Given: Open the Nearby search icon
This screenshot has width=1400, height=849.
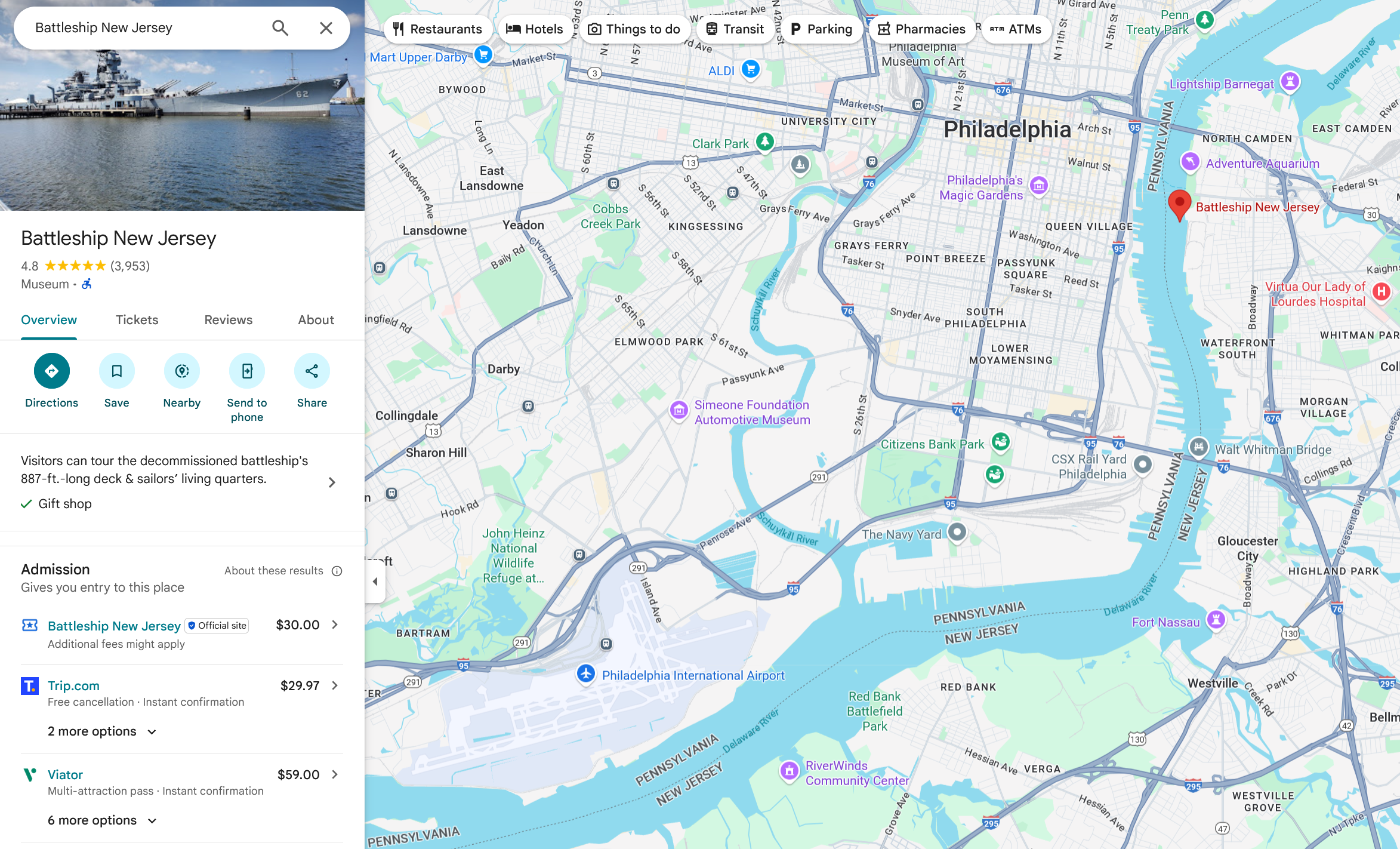Looking at the screenshot, I should coord(182,371).
